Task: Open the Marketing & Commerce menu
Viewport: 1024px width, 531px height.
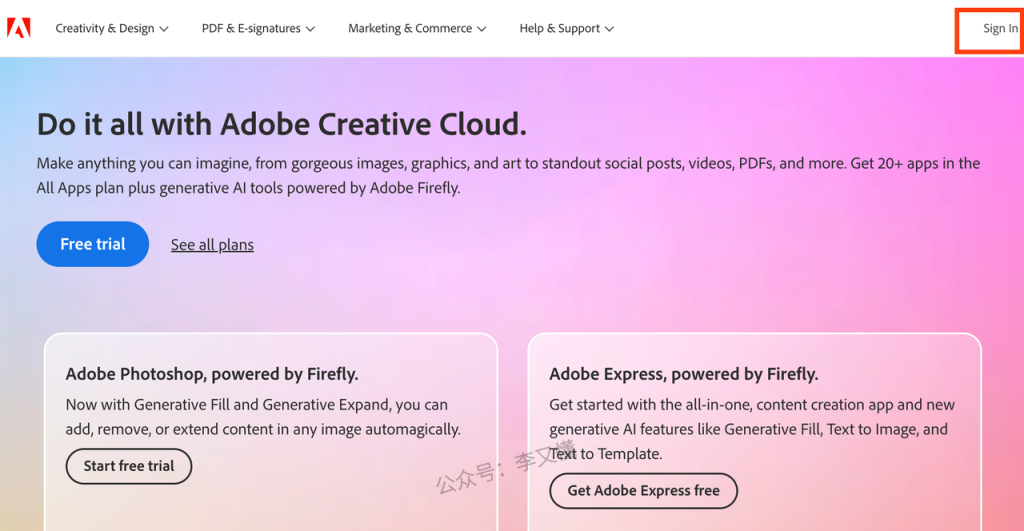Action: 409,29
